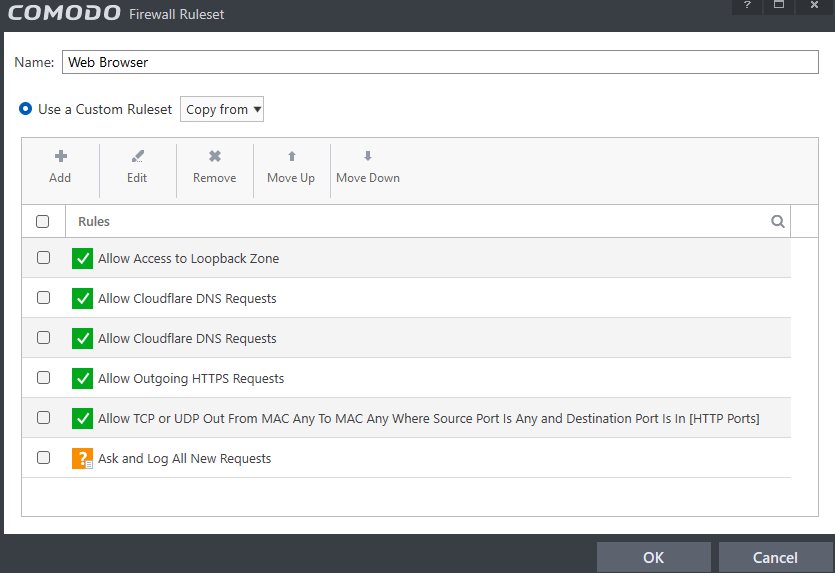Check the Allow Outgoing HTTPS Requests checkbox
The image size is (835, 573).
(x=44, y=378)
